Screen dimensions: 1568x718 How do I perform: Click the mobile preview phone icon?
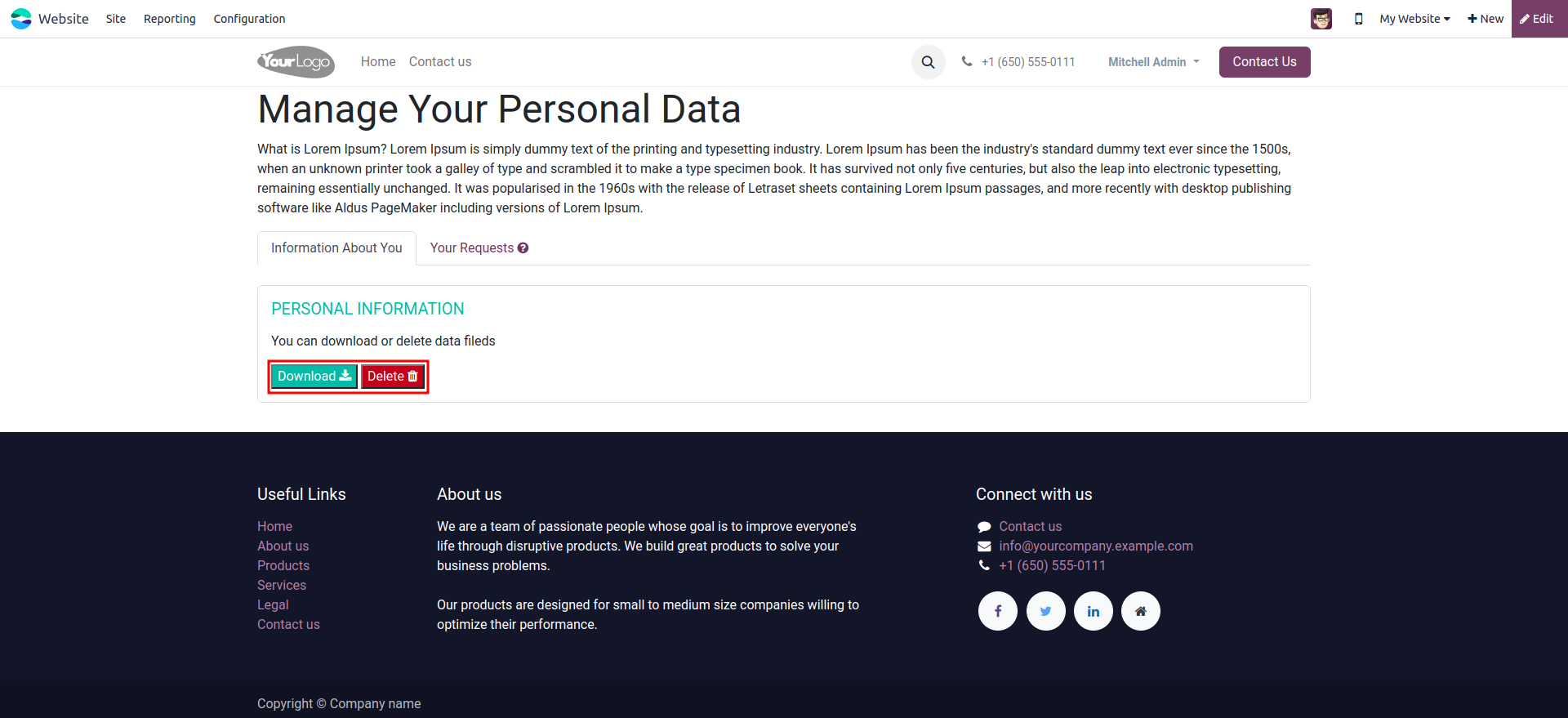(1358, 19)
